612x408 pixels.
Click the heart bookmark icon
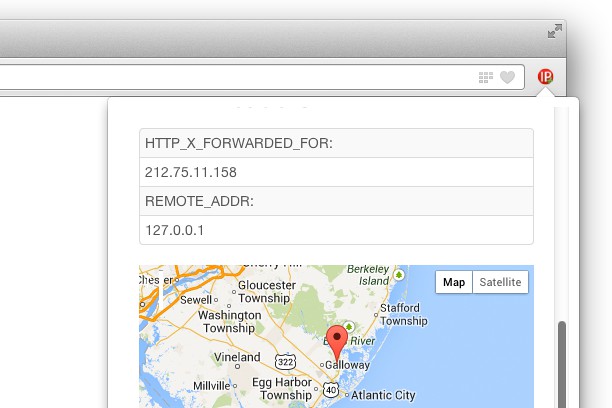pyautogui.click(x=507, y=77)
